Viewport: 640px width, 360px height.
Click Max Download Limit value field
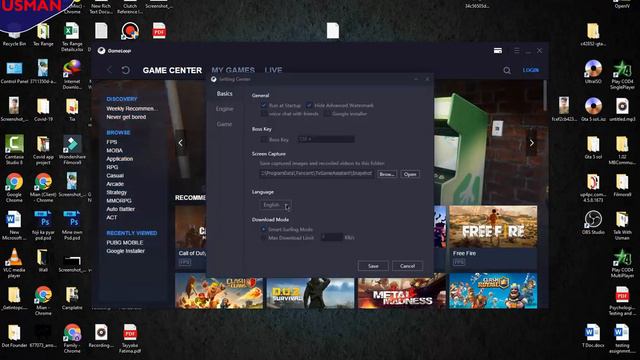331,237
